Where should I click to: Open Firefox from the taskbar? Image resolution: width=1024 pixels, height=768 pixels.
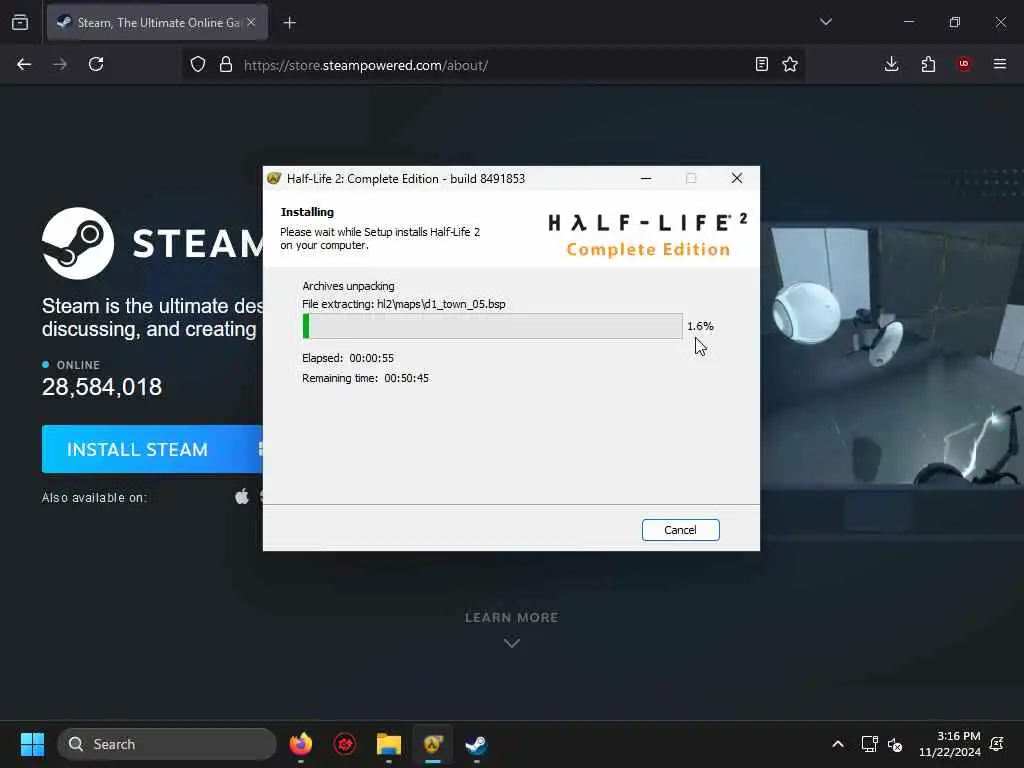click(x=301, y=744)
